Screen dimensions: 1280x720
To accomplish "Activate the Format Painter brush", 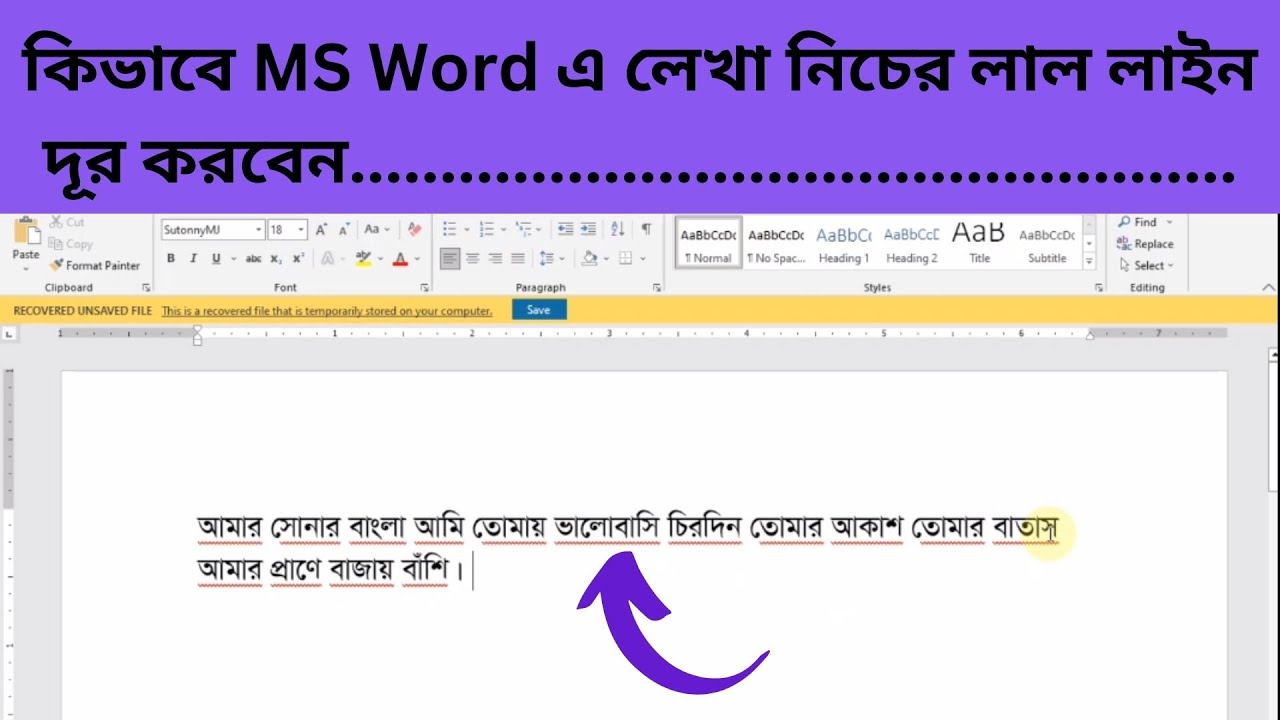I will click(94, 265).
